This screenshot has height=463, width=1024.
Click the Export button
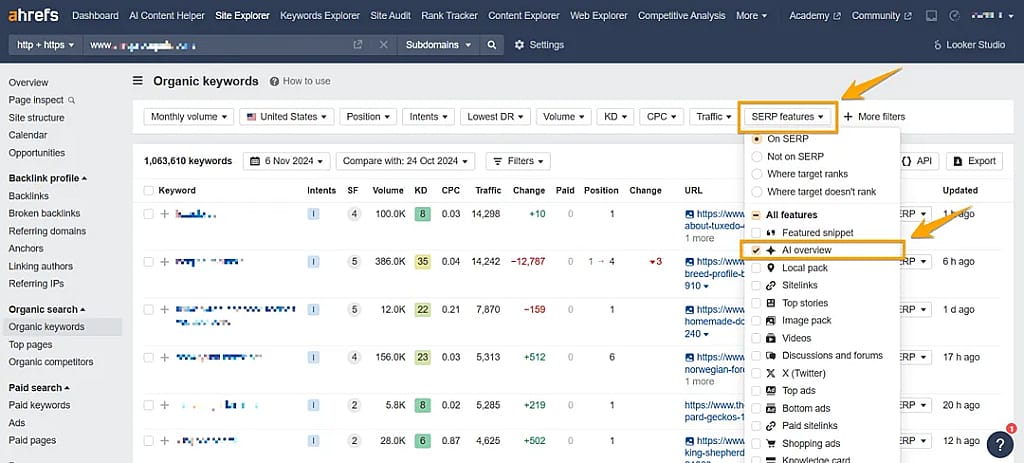pyautogui.click(x=974, y=161)
